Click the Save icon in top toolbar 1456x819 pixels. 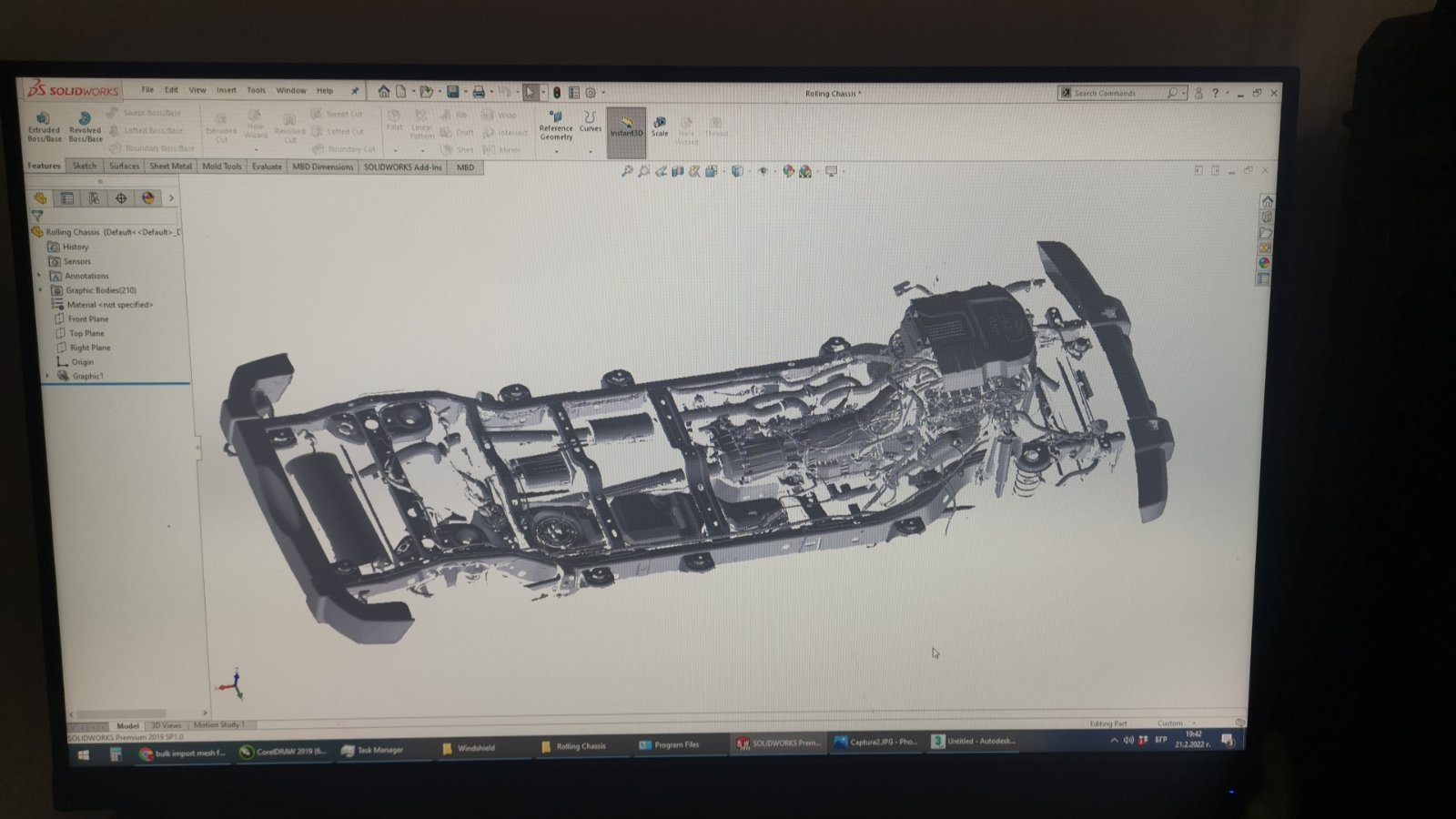click(x=452, y=92)
